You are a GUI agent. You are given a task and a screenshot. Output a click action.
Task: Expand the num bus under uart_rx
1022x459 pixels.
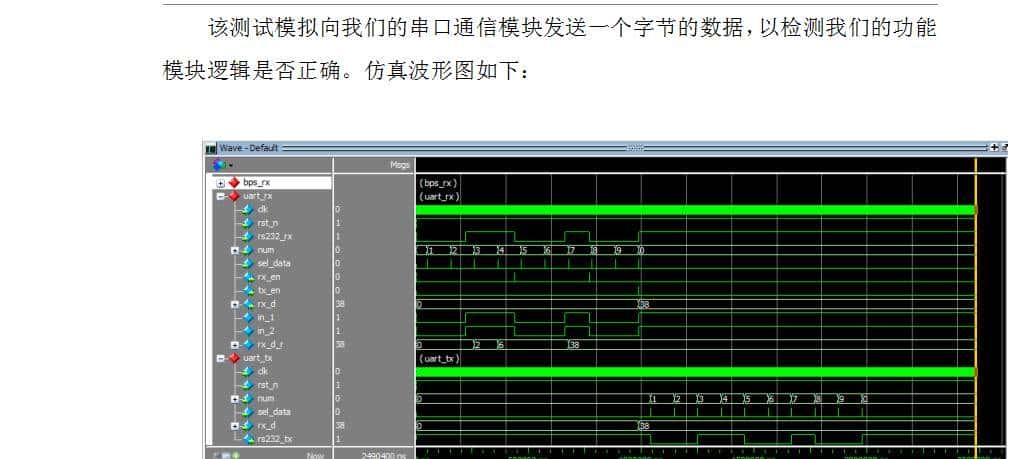point(235,250)
